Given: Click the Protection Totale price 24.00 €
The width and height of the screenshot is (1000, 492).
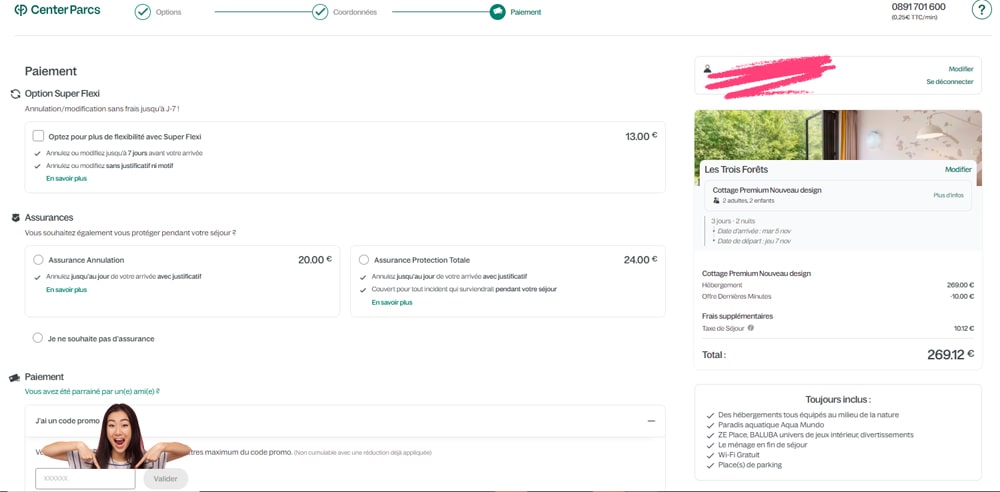Looking at the screenshot, I should [640, 260].
